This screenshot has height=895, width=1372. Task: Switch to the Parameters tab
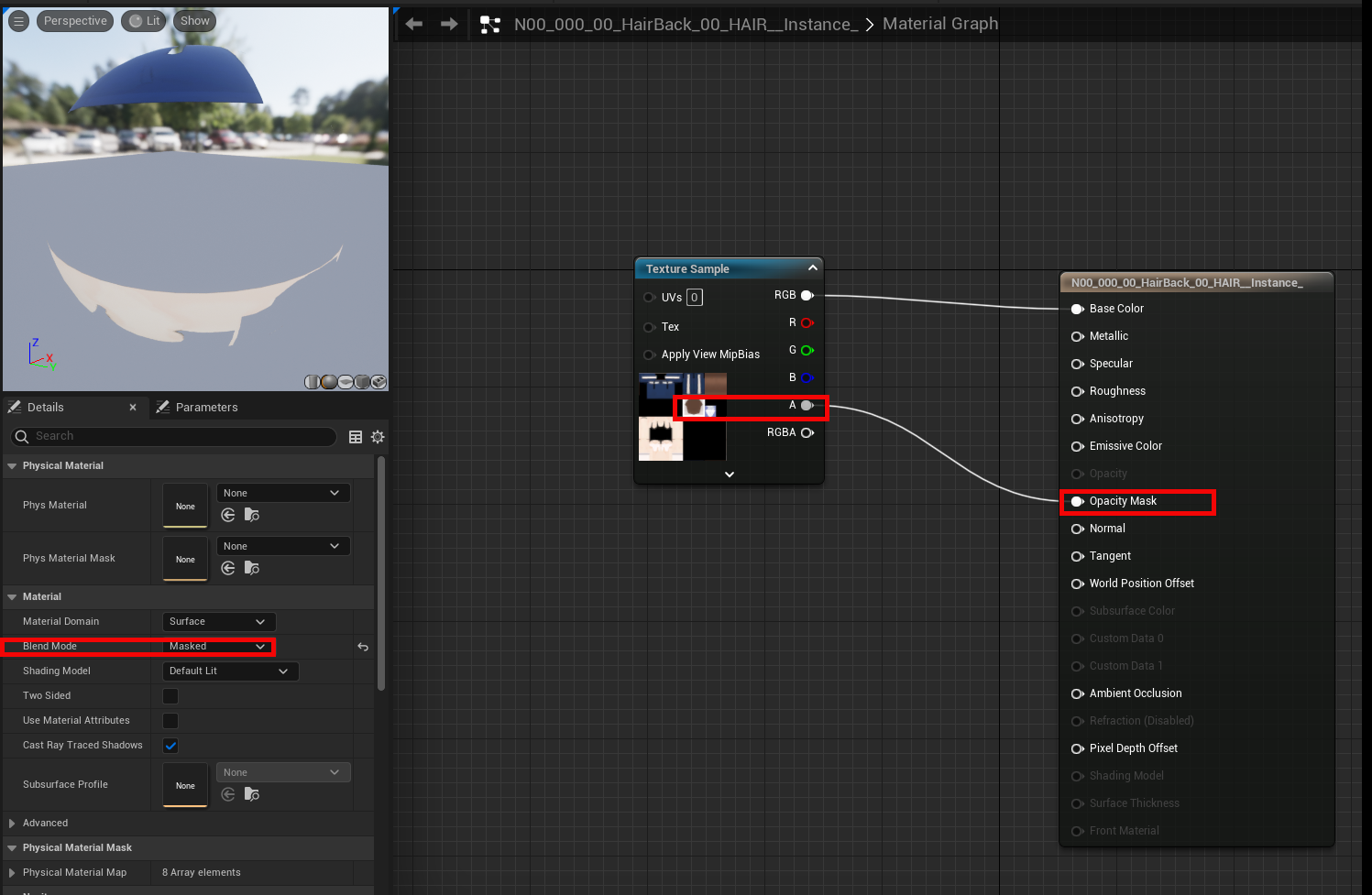[207, 407]
